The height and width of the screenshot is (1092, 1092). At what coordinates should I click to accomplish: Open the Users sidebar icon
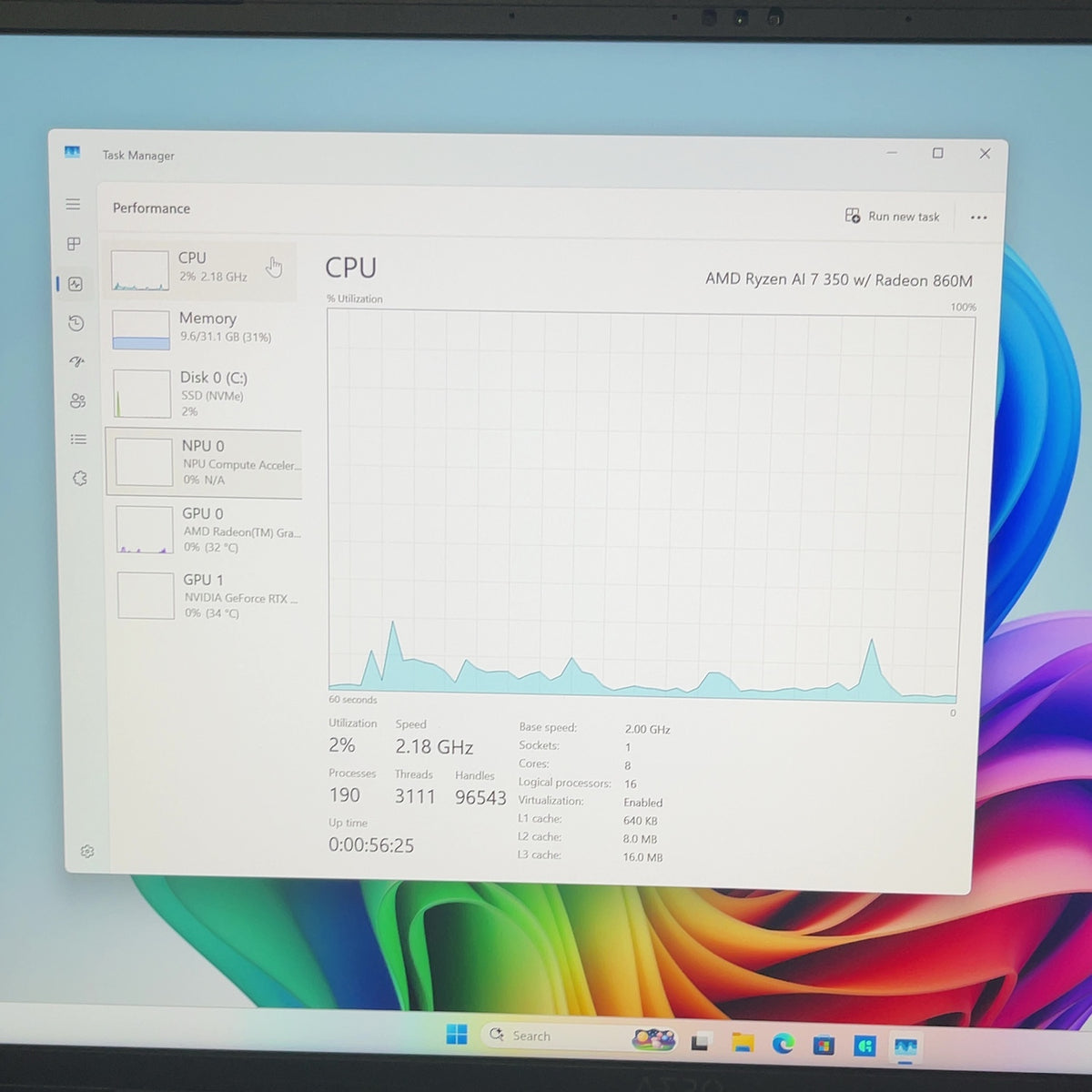78,400
